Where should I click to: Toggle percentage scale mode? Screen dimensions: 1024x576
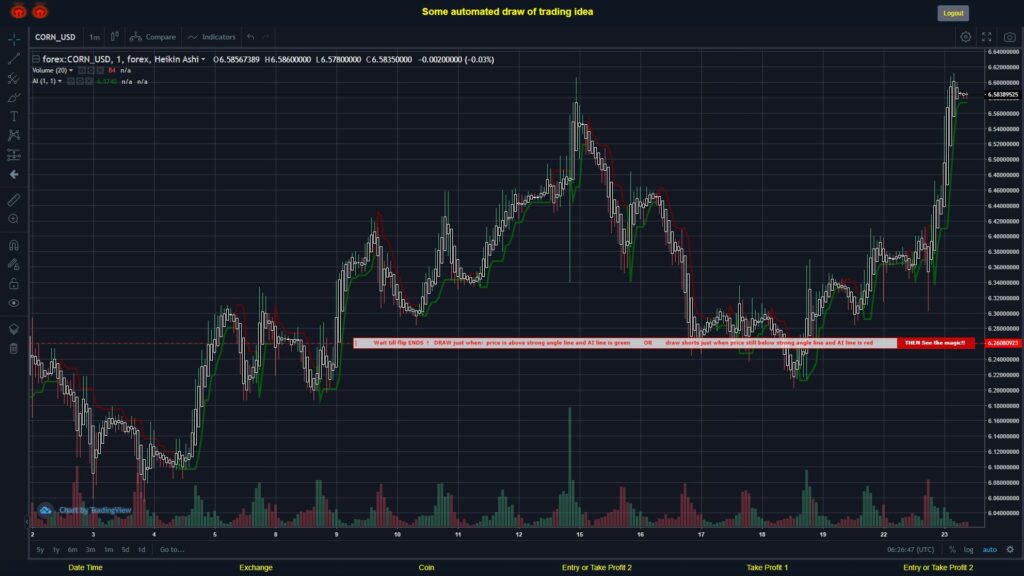pos(952,550)
